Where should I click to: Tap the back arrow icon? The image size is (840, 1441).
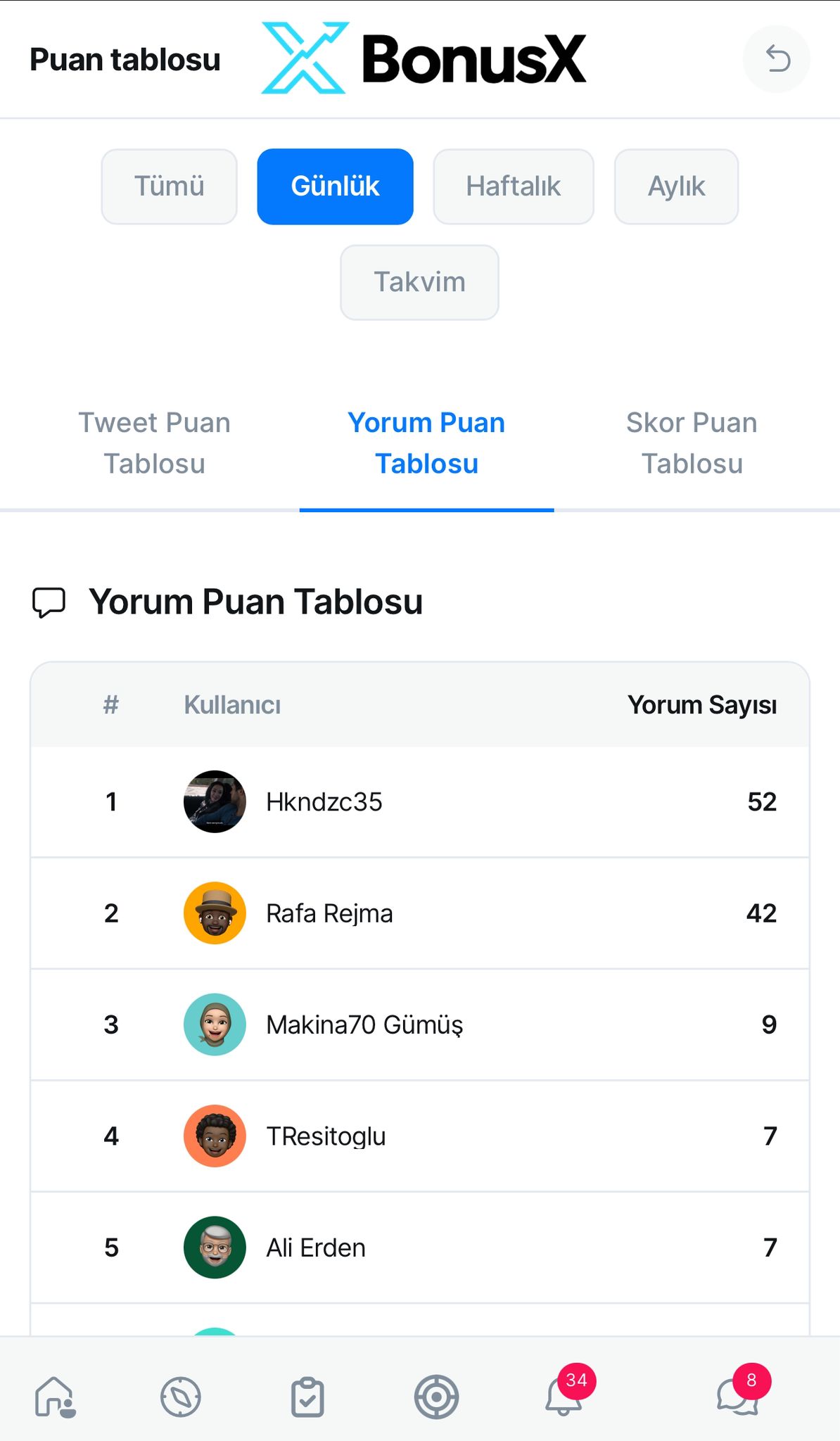pos(777,59)
